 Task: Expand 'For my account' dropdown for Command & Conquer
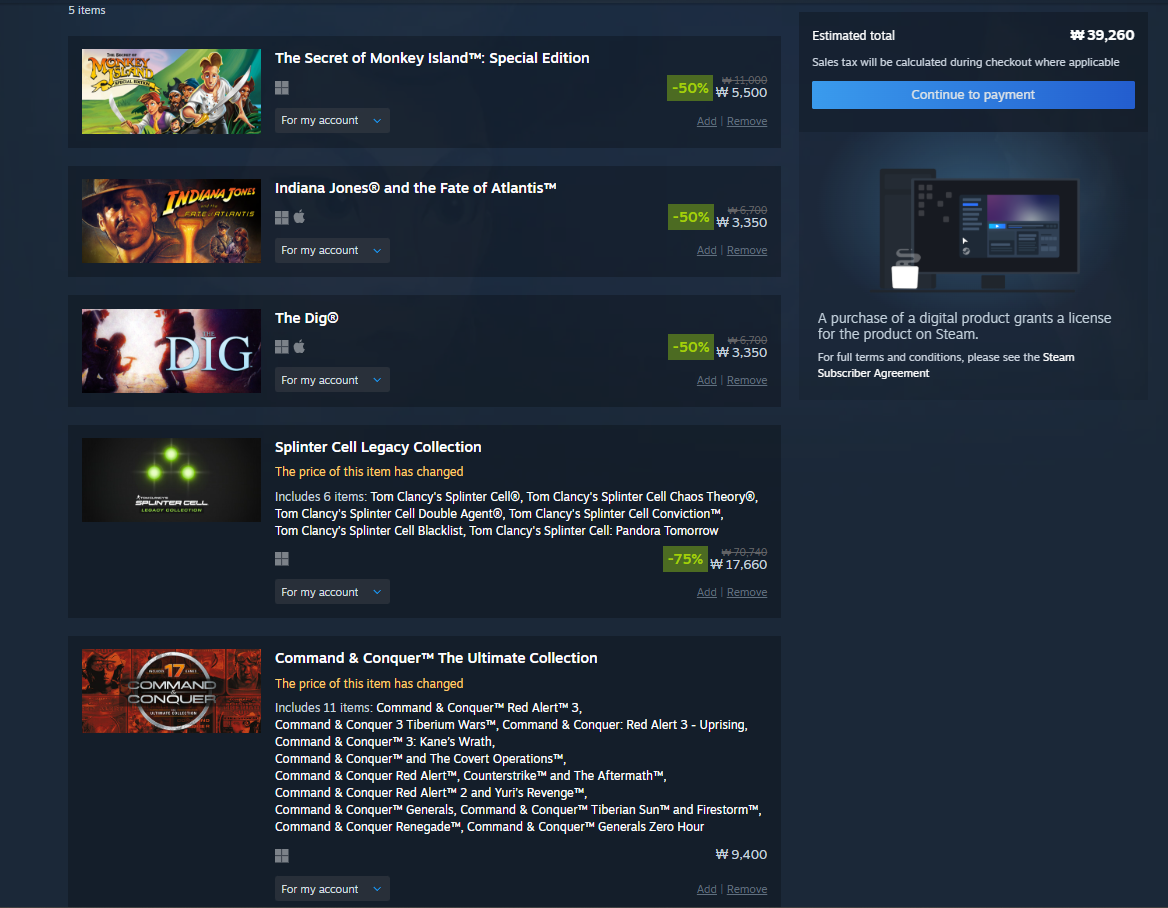click(332, 889)
